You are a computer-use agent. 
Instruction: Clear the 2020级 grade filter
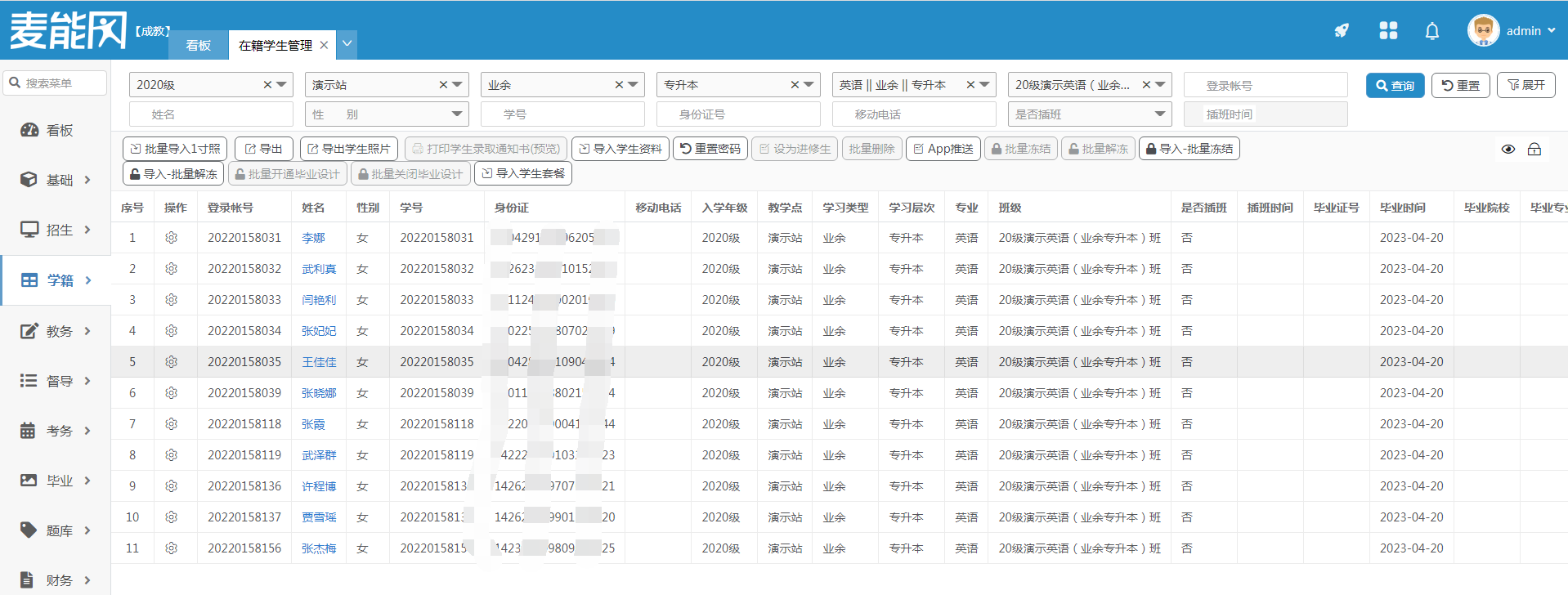(267, 85)
